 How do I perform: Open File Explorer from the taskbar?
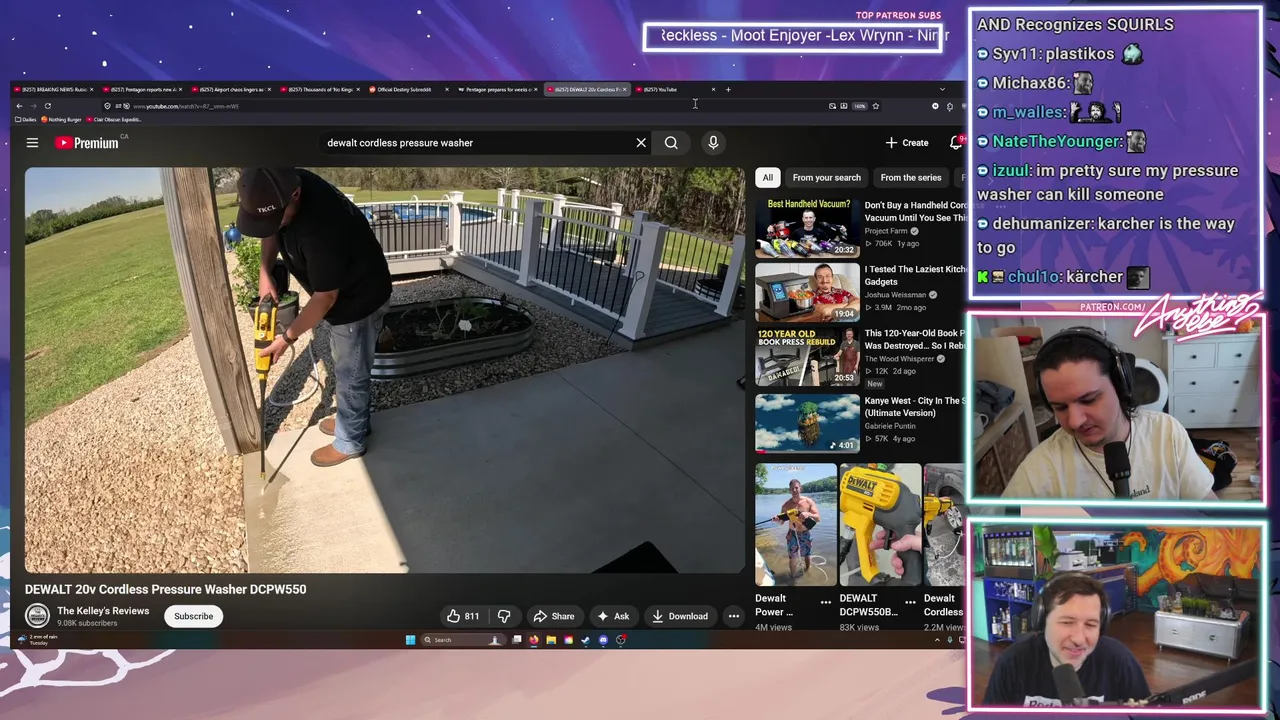tap(551, 640)
